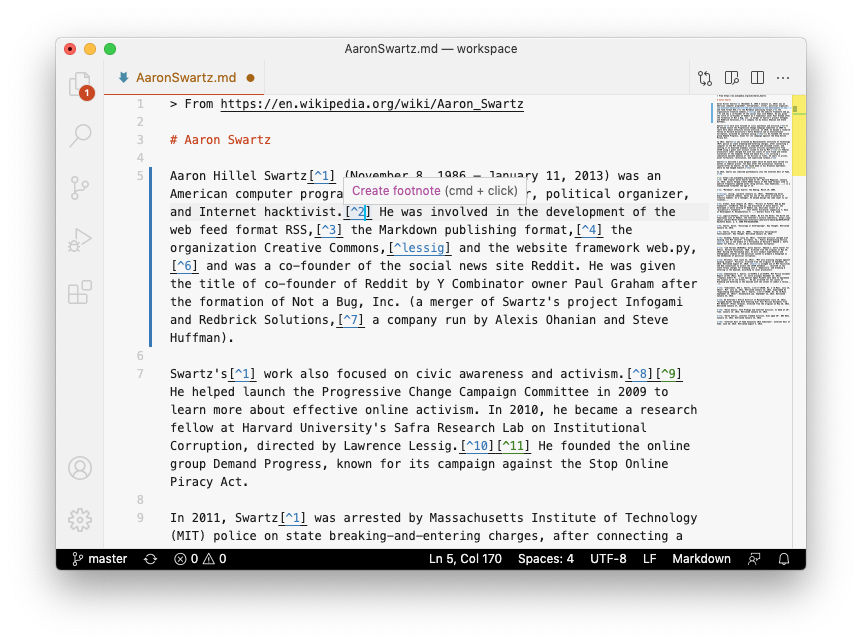862x644 pixels.
Task: Click the master branch indicator
Action: (x=100, y=559)
